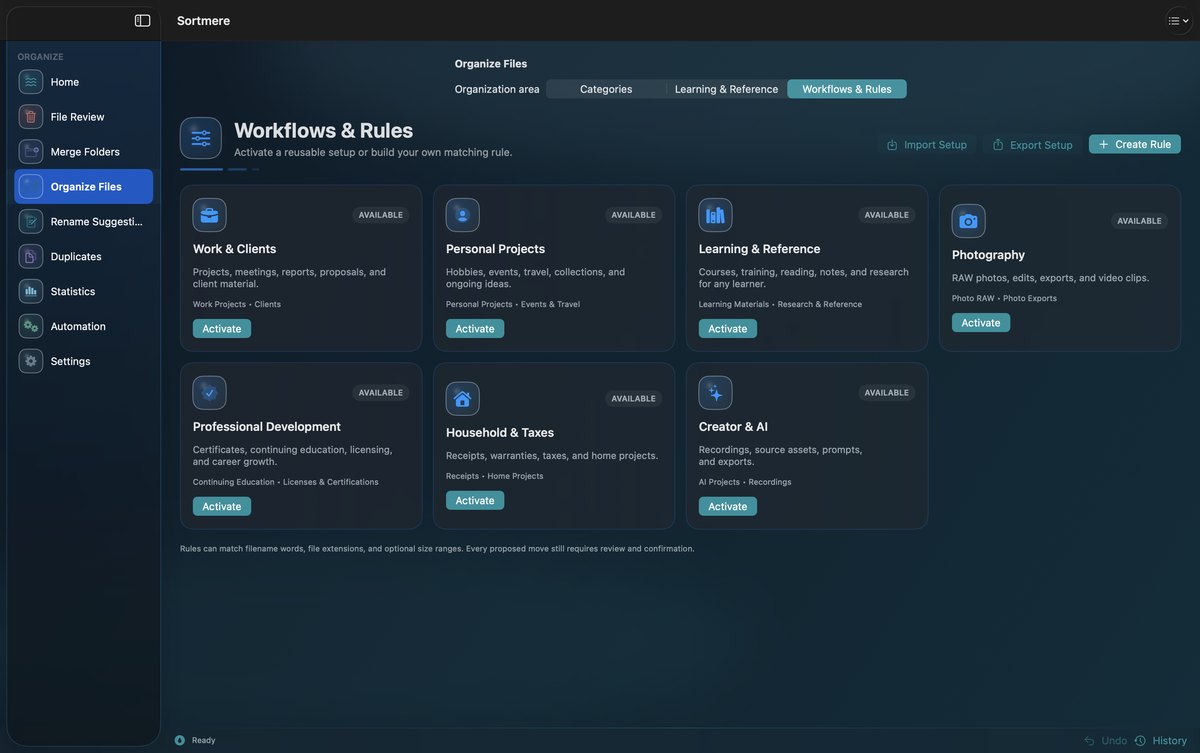Click the Create Rule button
Image resolution: width=1200 pixels, height=753 pixels.
click(x=1135, y=144)
